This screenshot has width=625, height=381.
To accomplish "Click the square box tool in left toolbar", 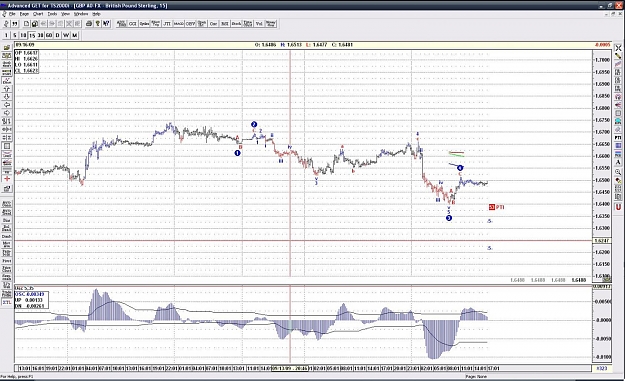I will pyautogui.click(x=7, y=146).
